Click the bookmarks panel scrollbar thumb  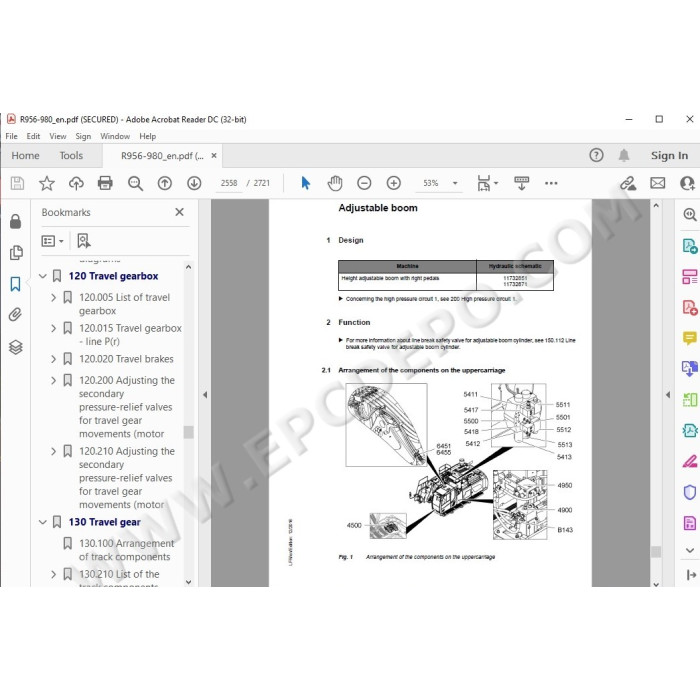click(188, 432)
